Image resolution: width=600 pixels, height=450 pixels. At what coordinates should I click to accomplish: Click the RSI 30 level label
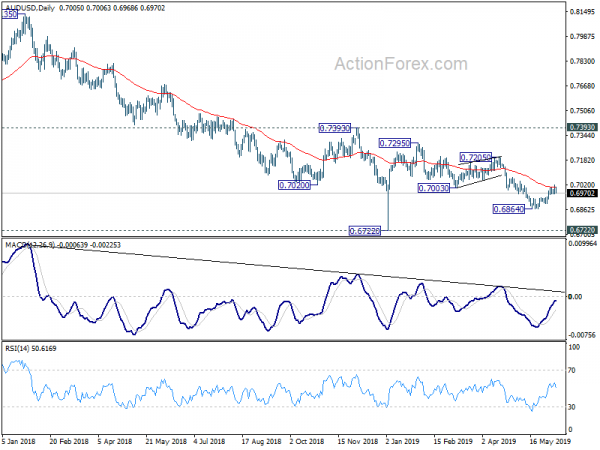click(572, 407)
